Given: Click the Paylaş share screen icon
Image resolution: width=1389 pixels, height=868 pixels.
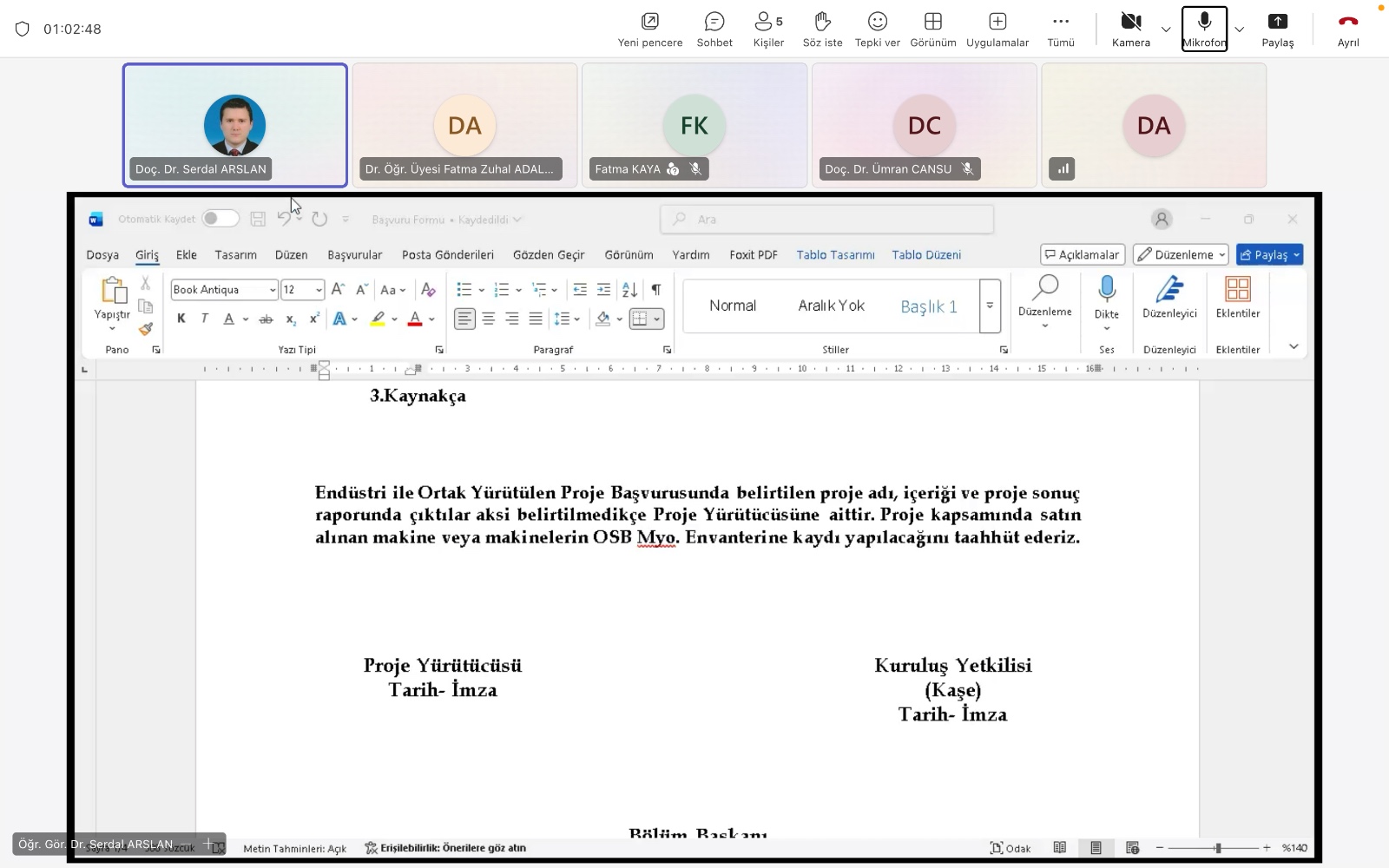Looking at the screenshot, I should point(1277,29).
